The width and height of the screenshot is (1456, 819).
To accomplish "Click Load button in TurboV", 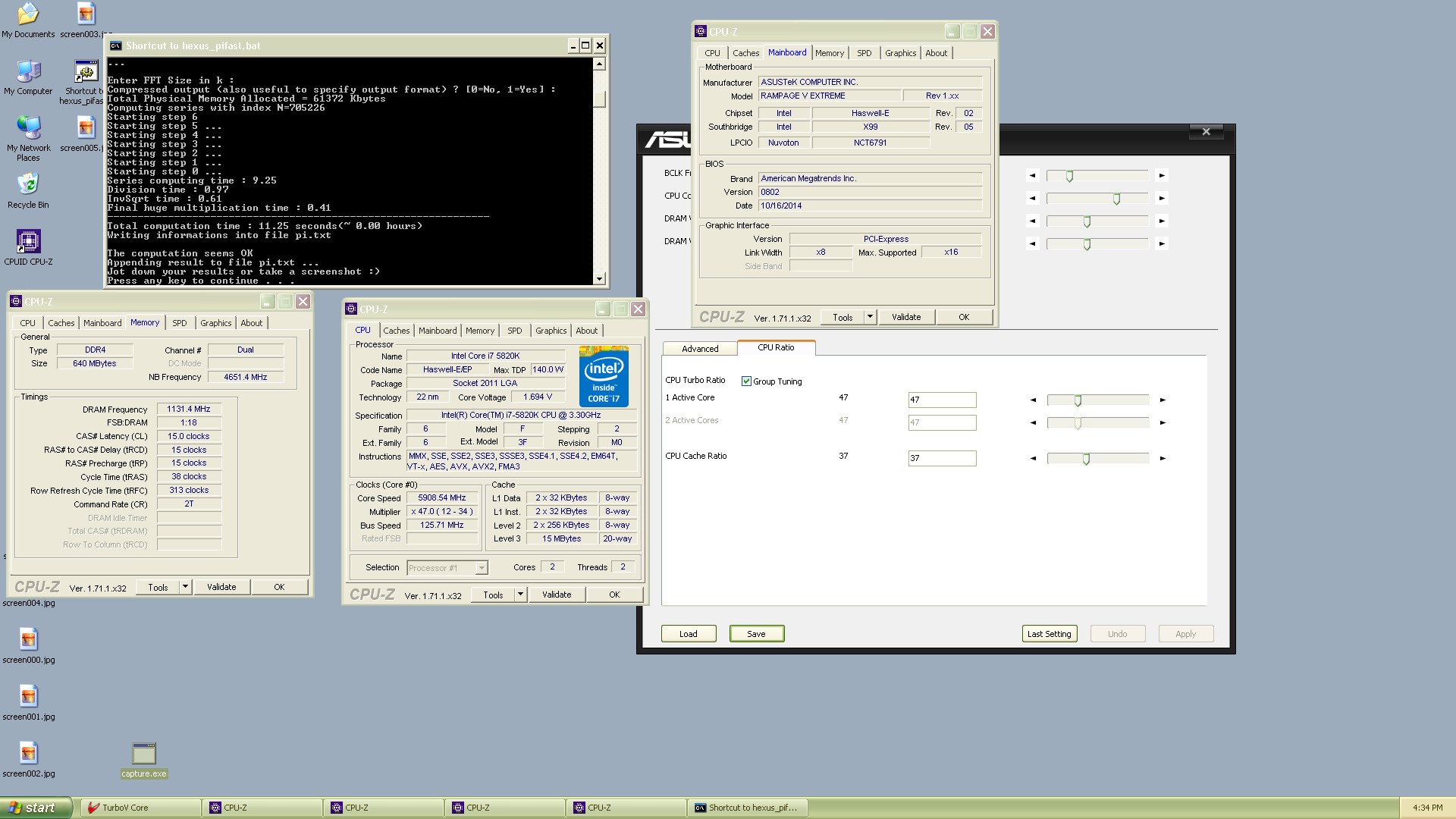I will coord(689,634).
